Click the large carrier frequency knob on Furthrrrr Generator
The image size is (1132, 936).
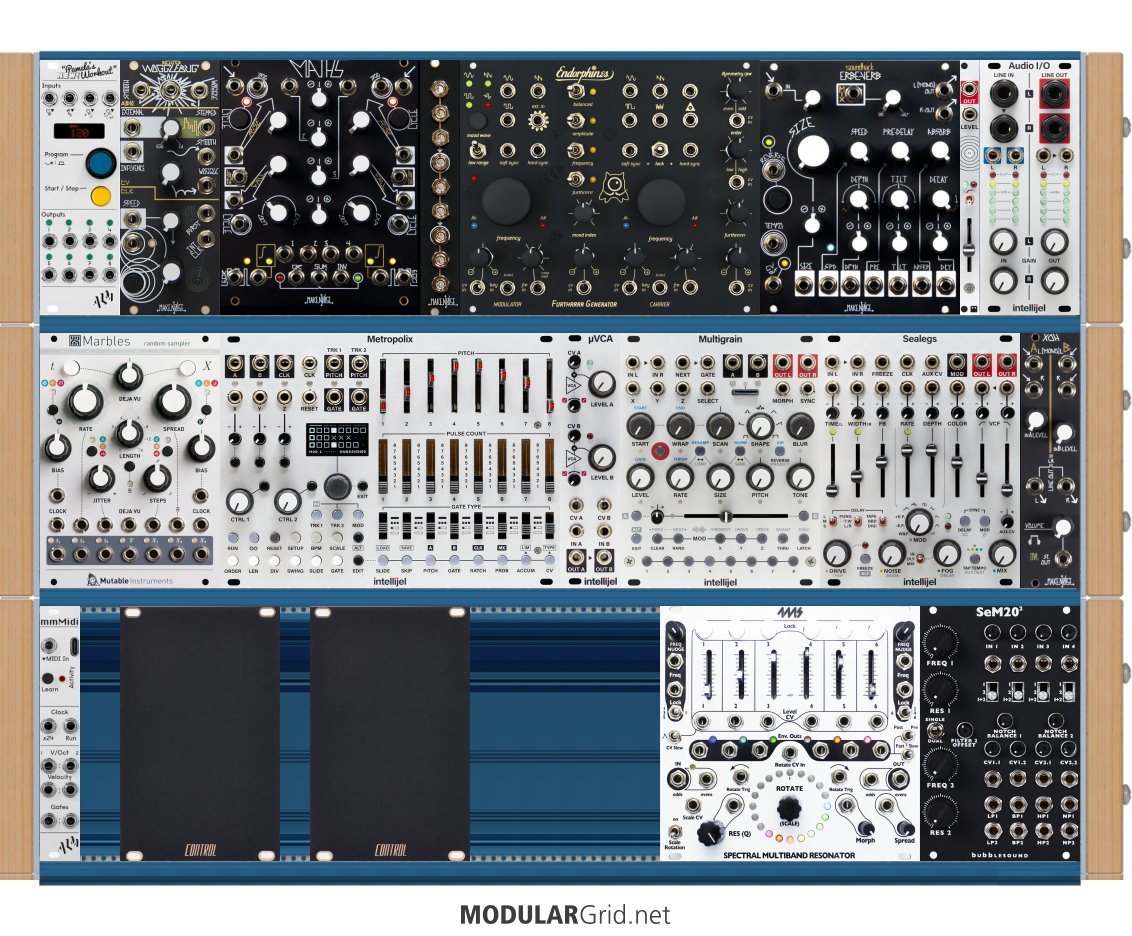pyautogui.click(x=661, y=200)
